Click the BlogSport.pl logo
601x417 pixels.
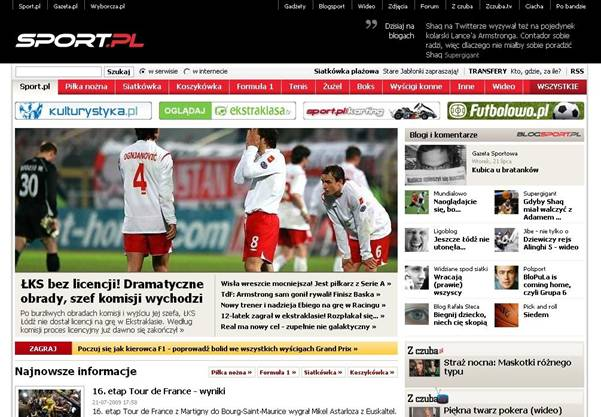pyautogui.click(x=548, y=135)
